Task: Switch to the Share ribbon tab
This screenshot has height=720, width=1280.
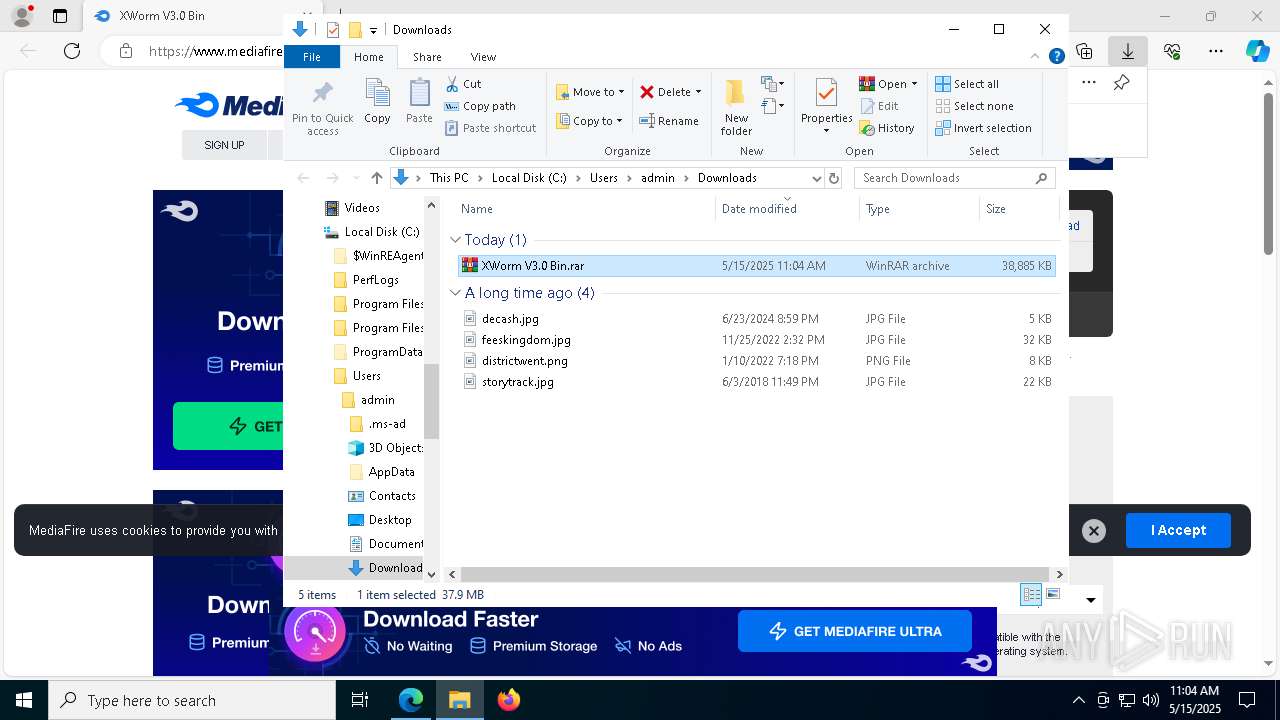Action: [427, 57]
